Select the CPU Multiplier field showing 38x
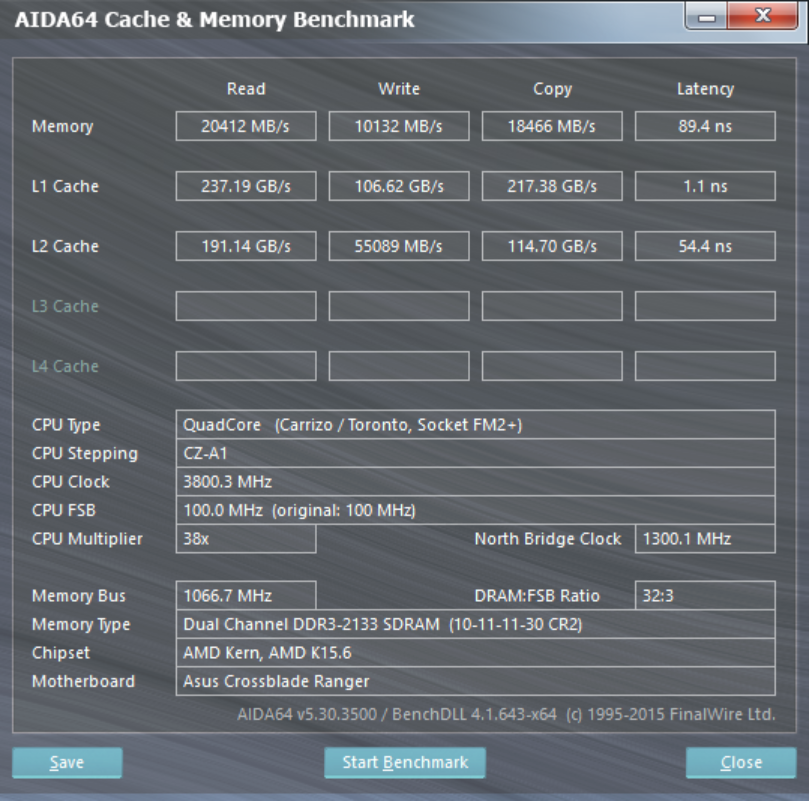Viewport: 809px width, 801px height. pos(245,538)
